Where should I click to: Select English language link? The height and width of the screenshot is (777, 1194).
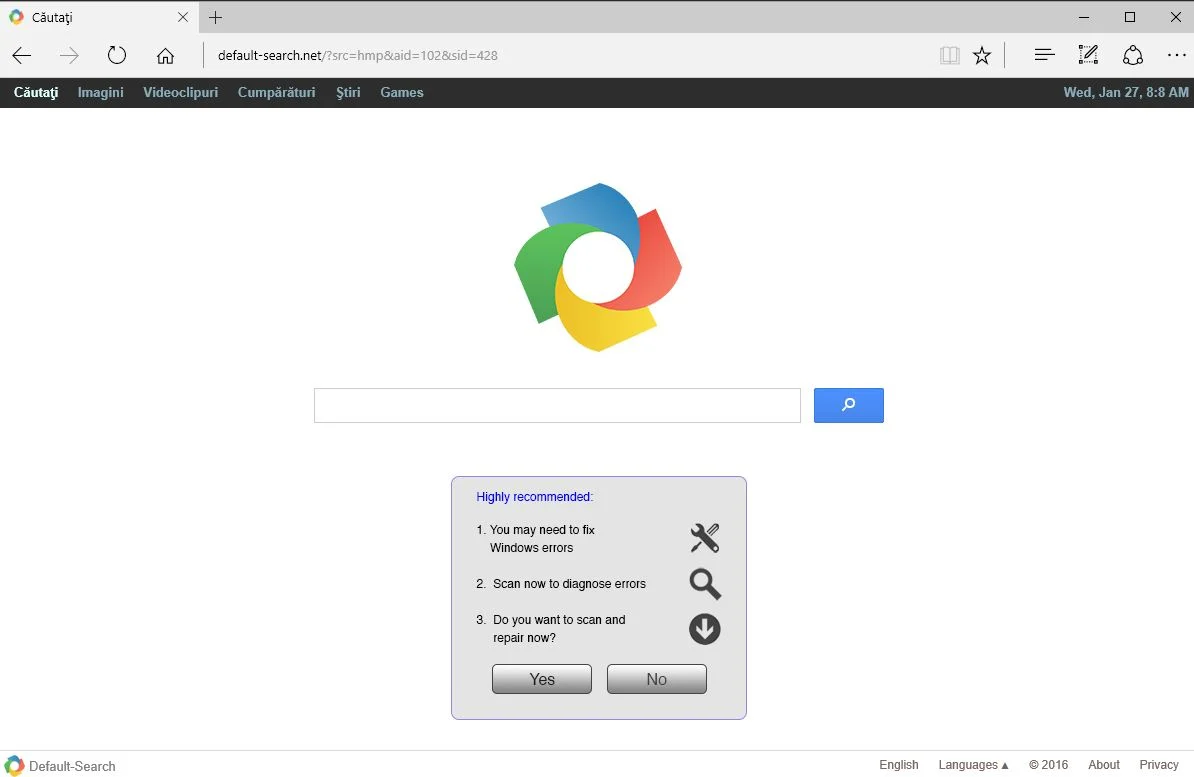coord(899,765)
